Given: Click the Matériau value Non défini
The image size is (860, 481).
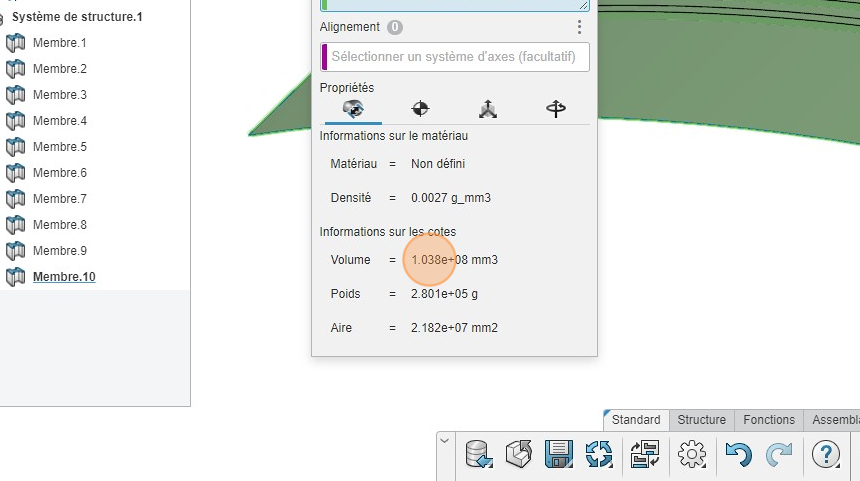Looking at the screenshot, I should click(438, 164).
